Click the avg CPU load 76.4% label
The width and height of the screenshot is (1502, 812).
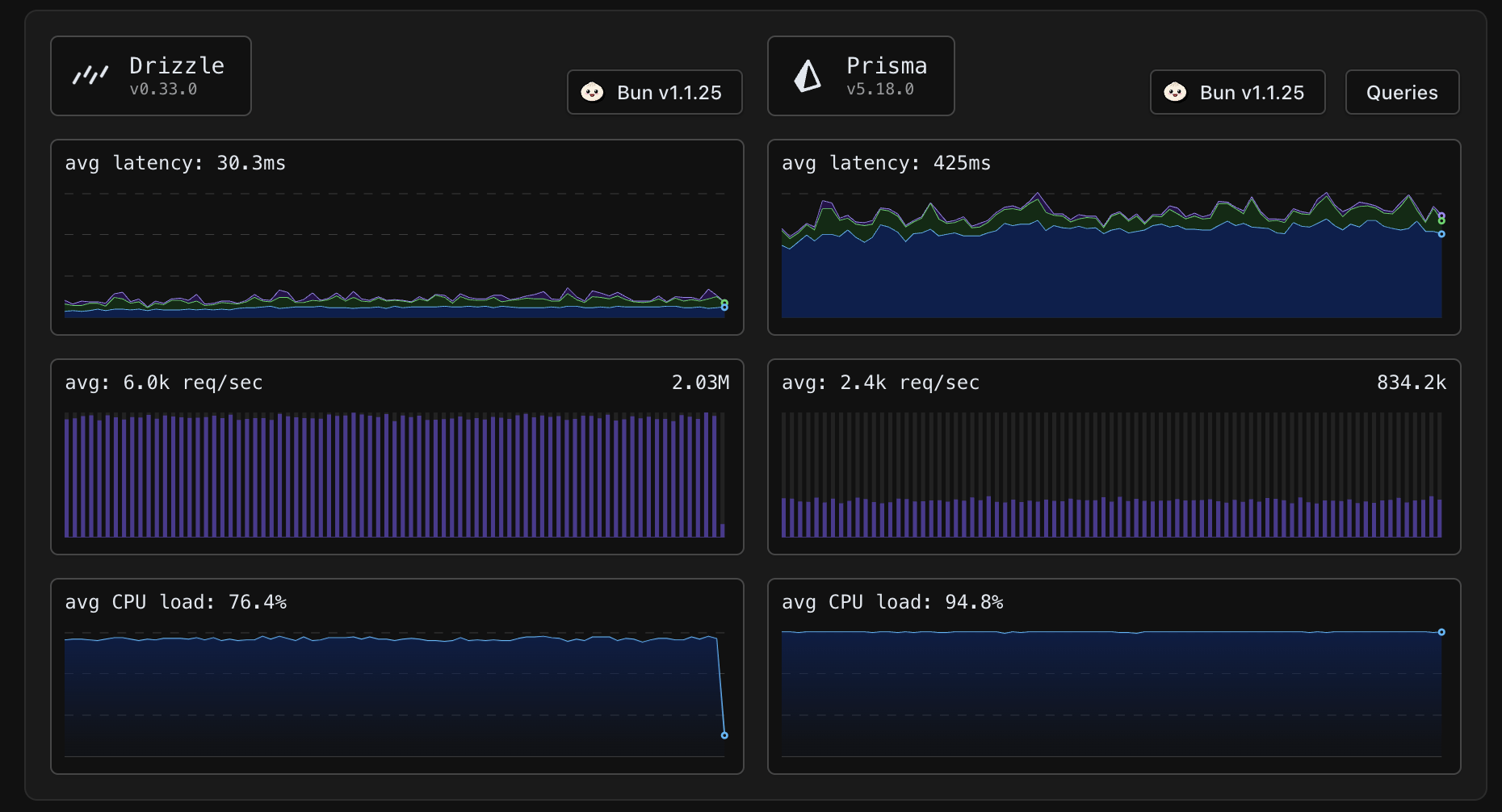176,602
